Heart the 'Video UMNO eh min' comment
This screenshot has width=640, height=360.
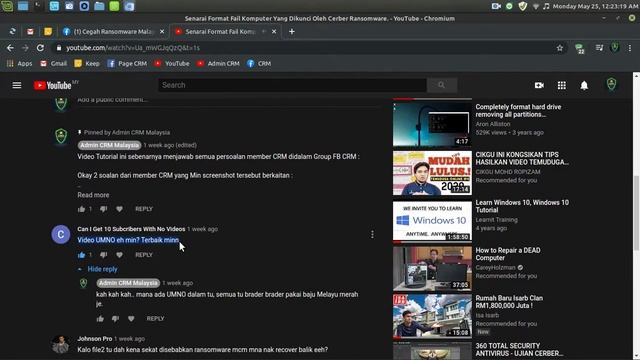(119, 255)
